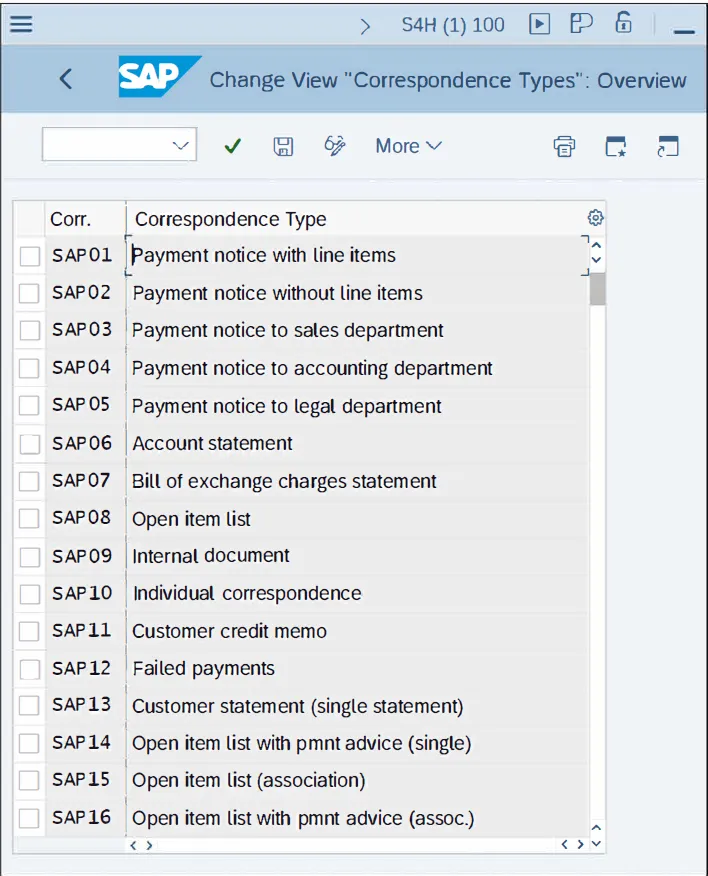Select the SAP09 row checkbox
Image resolution: width=708 pixels, height=876 pixels.
(30, 557)
